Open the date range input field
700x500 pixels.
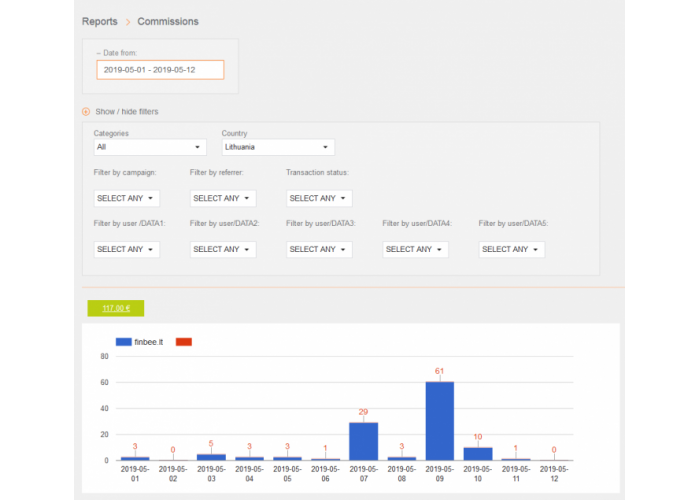click(x=160, y=70)
